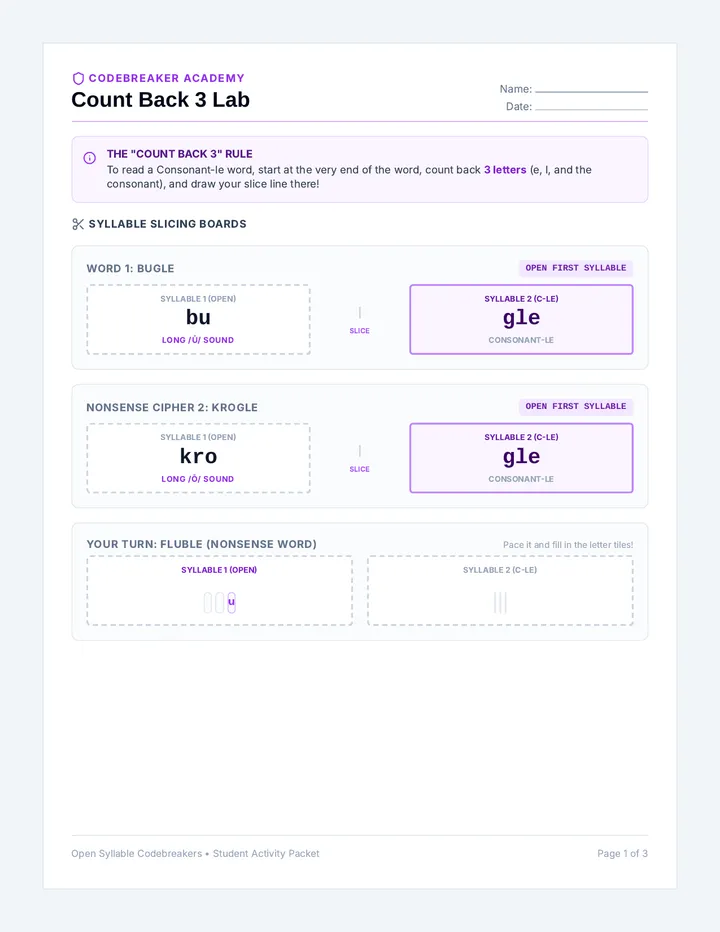Click the Name line field
Viewport: 720px width, 932px height.
pos(592,89)
